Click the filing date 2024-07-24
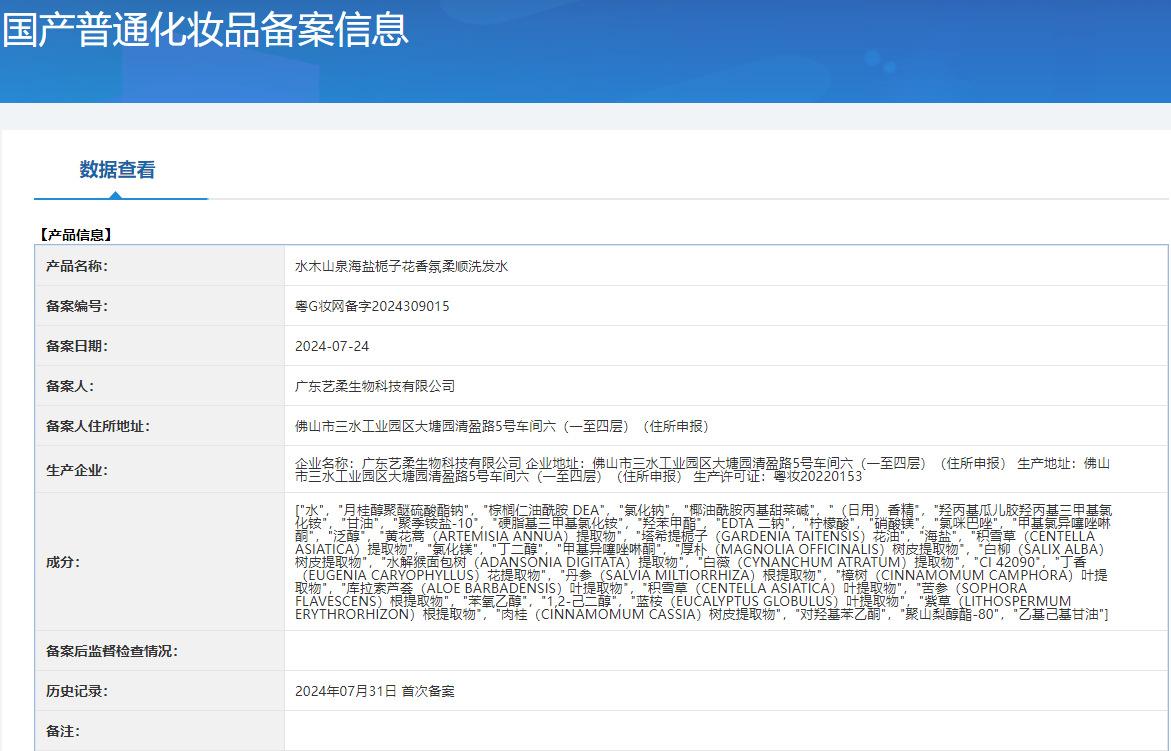The width and height of the screenshot is (1171, 751). 332,346
